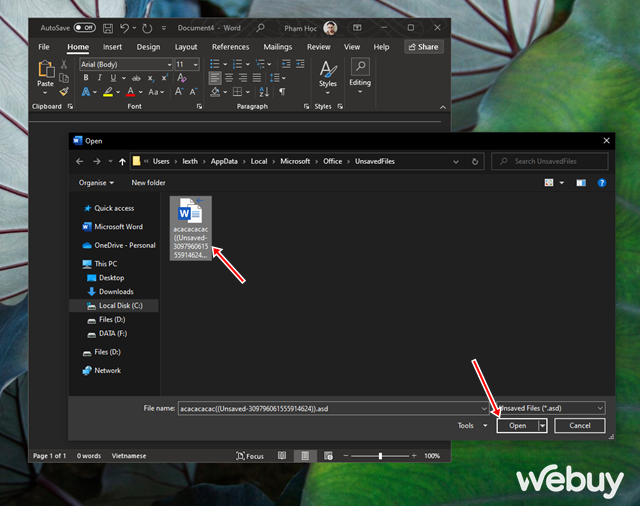The image size is (640, 506).
Task: Open the References ribbon tab
Action: pyautogui.click(x=230, y=47)
